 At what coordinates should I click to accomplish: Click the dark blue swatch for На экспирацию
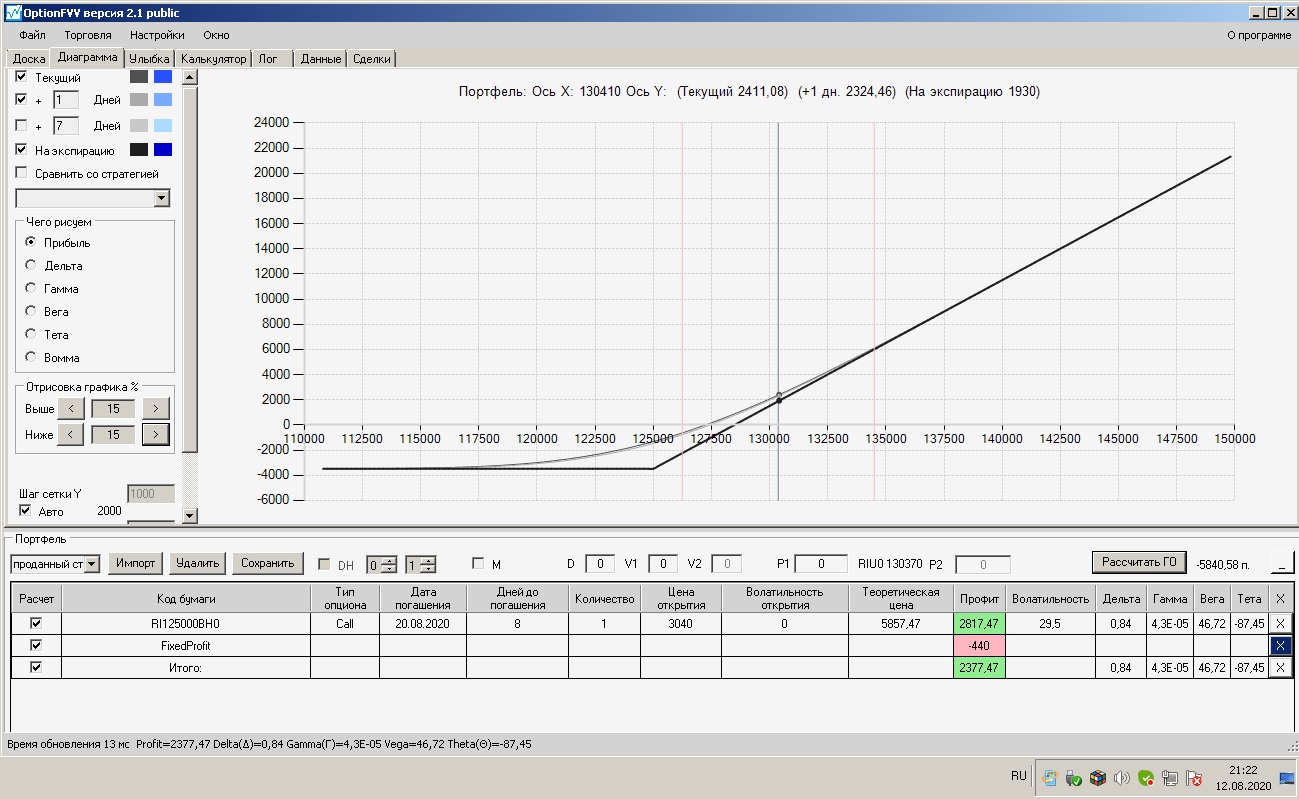163,150
